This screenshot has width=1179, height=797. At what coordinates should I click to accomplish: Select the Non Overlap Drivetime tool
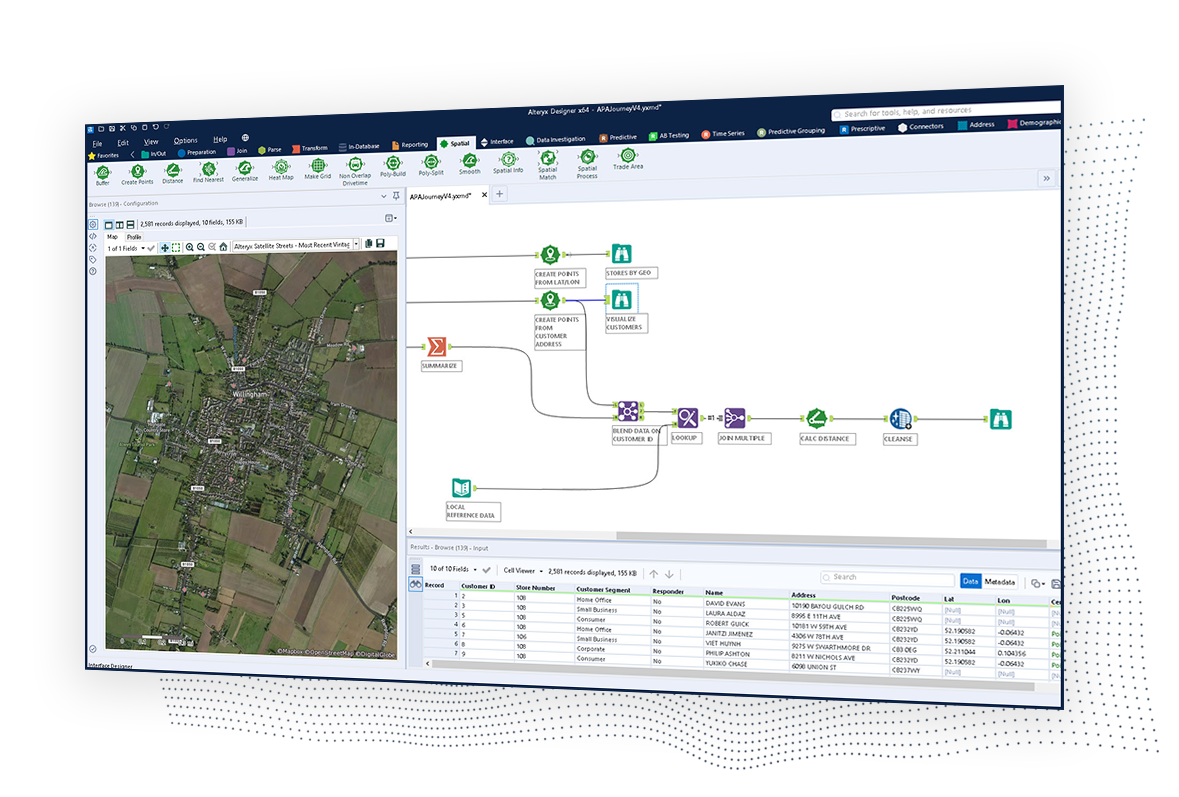tap(355, 171)
